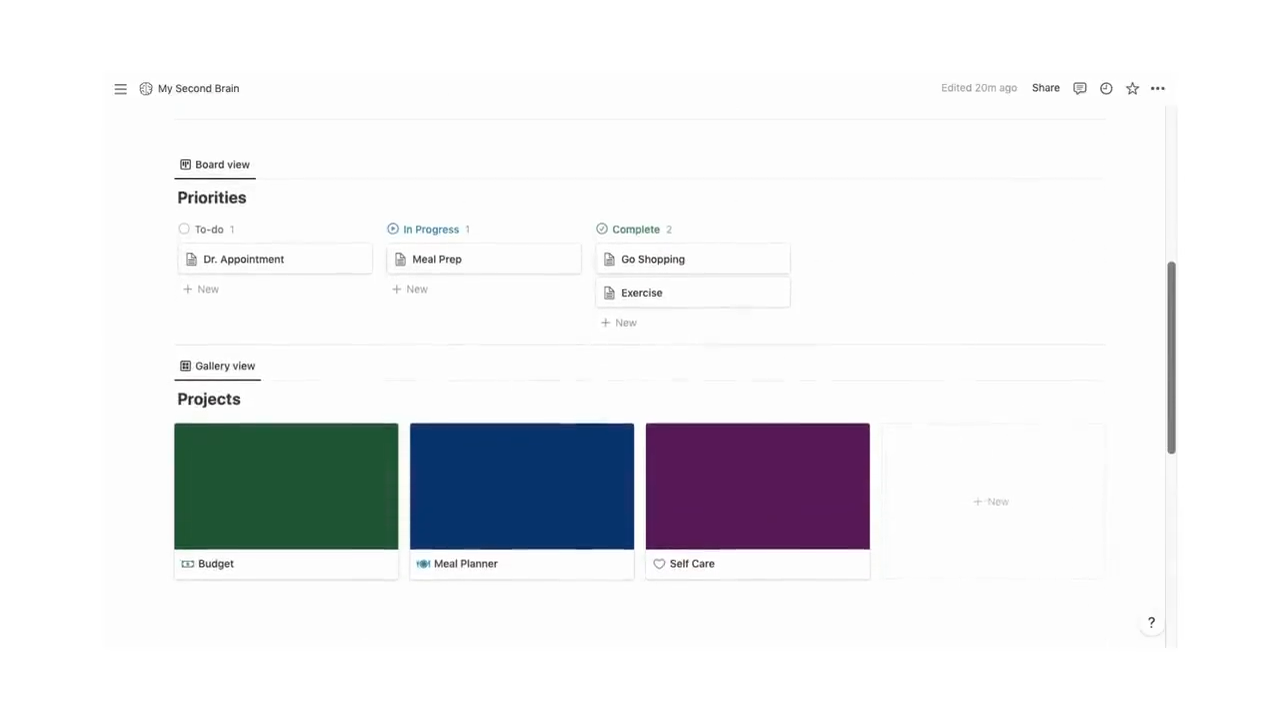This screenshot has width=1280, height=720.
Task: Select the heart icon on Self Care card
Action: tap(659, 563)
